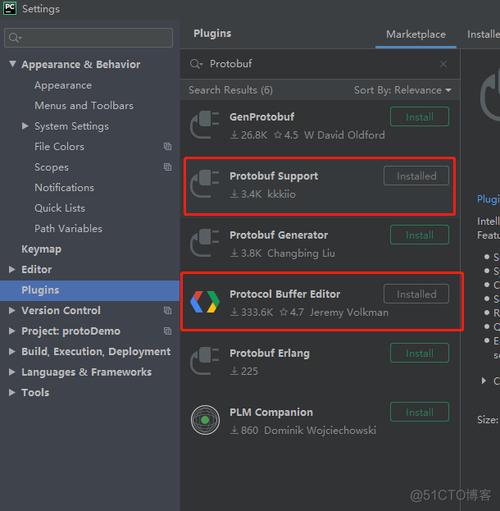Click the GenProtobuf plugin icon
This screenshot has width=500, height=511.
(x=205, y=125)
